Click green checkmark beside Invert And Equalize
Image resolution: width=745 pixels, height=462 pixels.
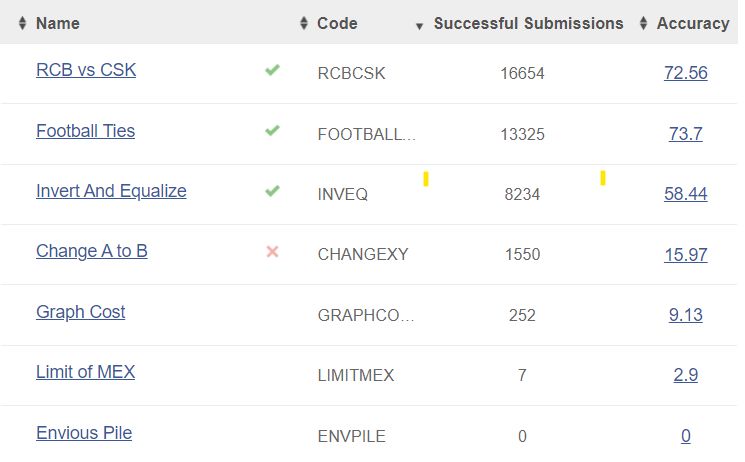(272, 191)
